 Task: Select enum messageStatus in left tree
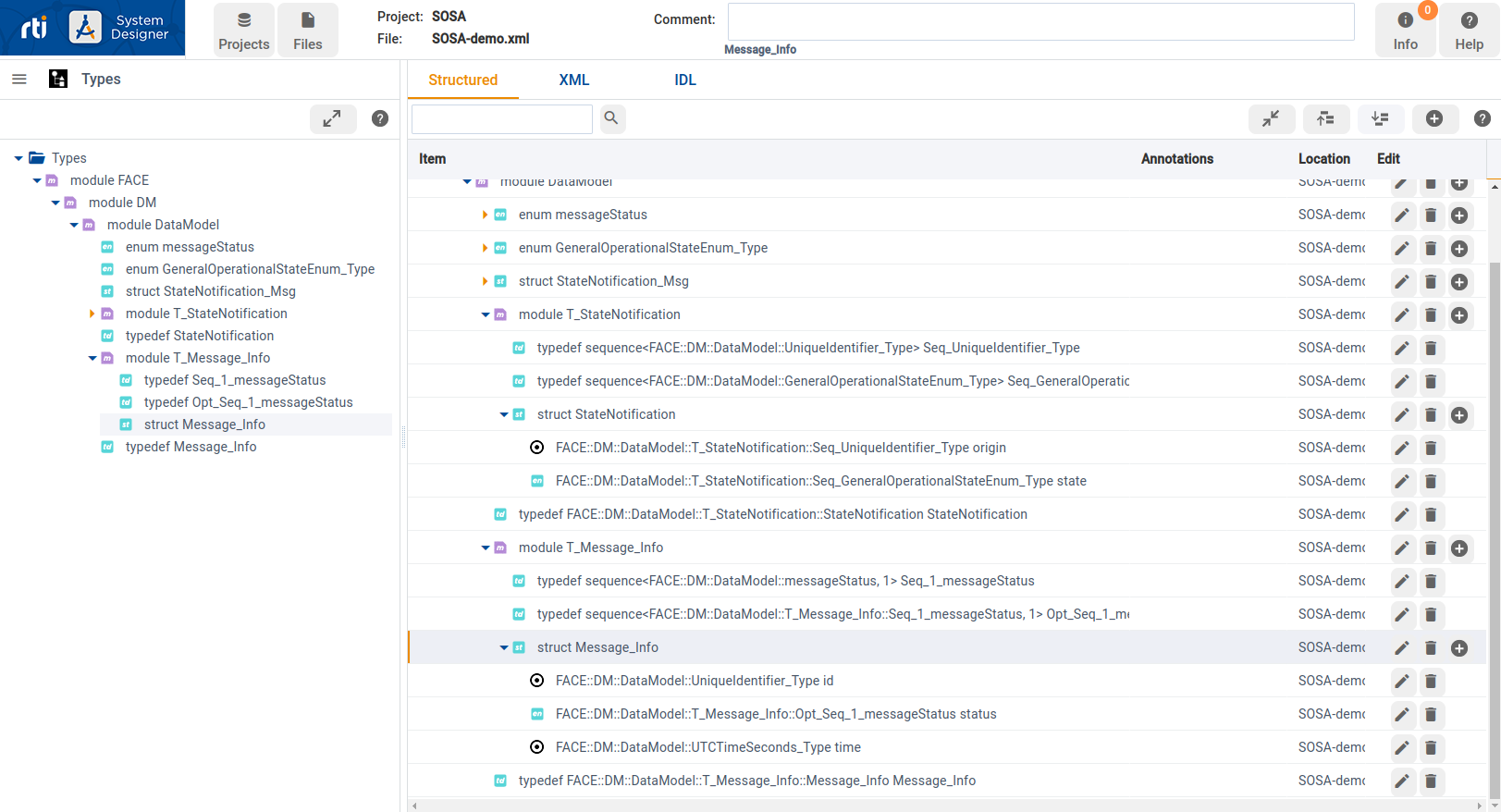click(190, 247)
